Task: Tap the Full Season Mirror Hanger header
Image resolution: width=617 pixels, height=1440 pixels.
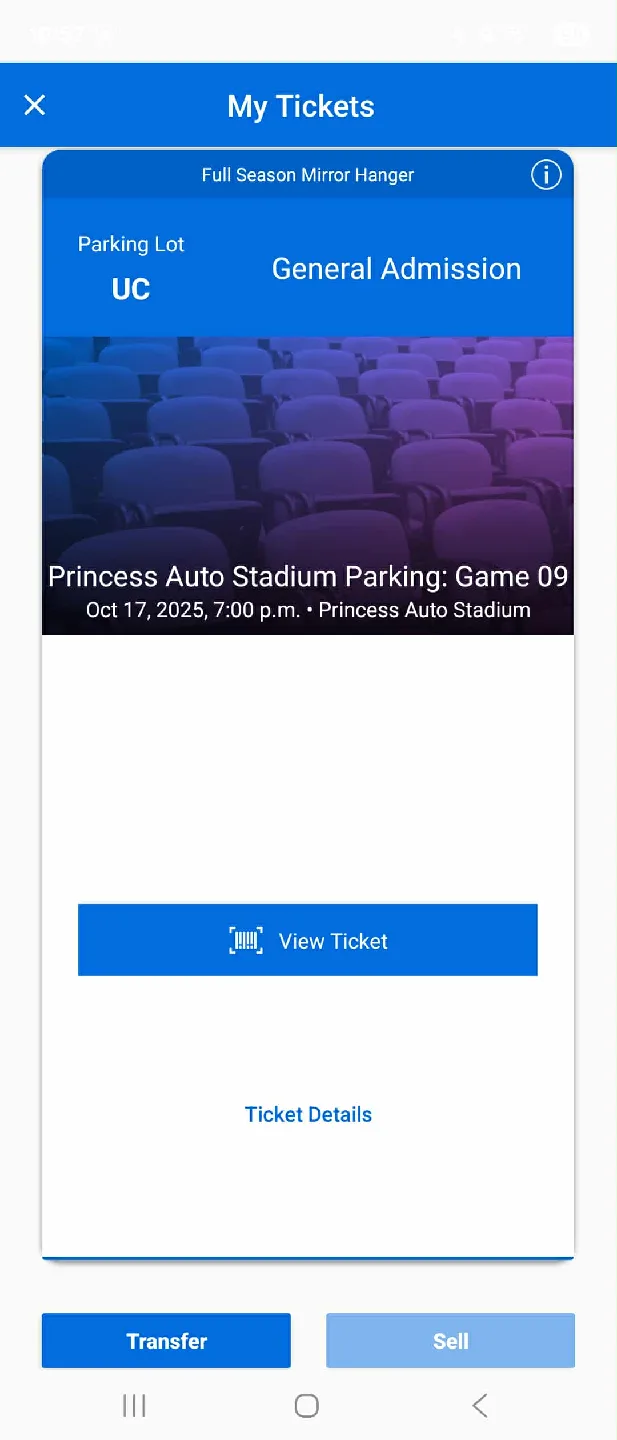Action: [307, 175]
